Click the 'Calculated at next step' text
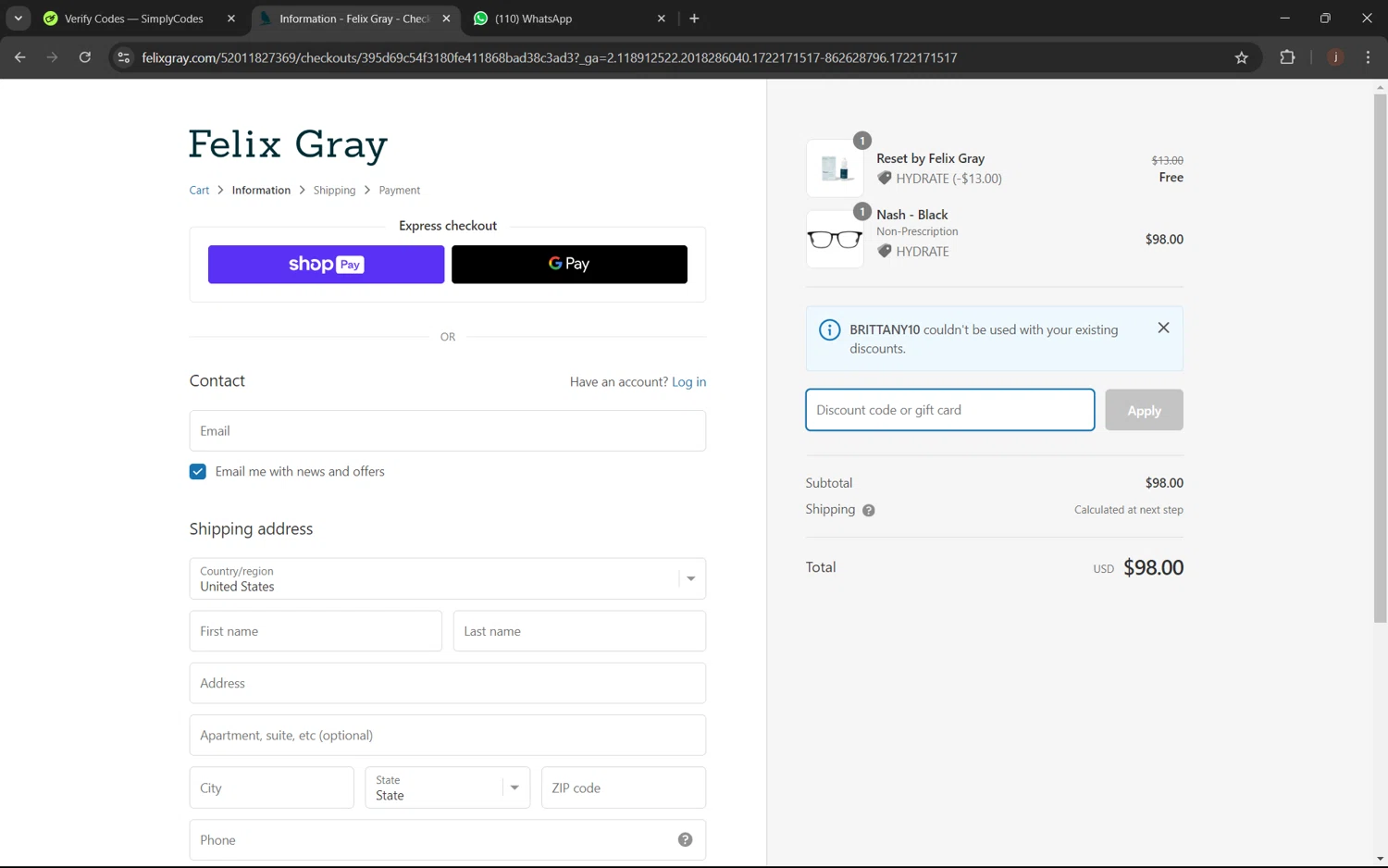1388x868 pixels. coord(1128,510)
